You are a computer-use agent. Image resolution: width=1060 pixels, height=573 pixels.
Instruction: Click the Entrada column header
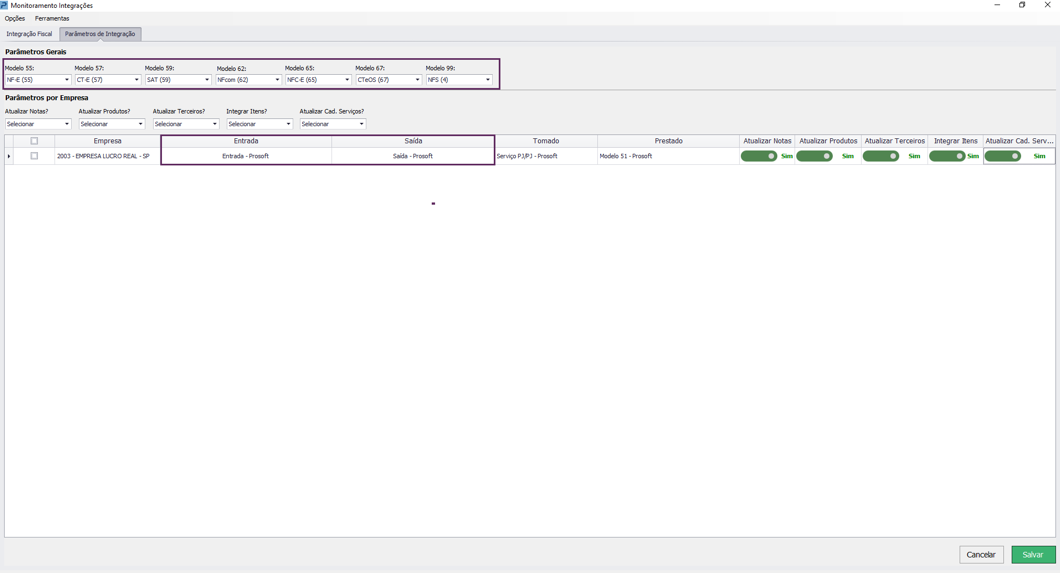(246, 141)
